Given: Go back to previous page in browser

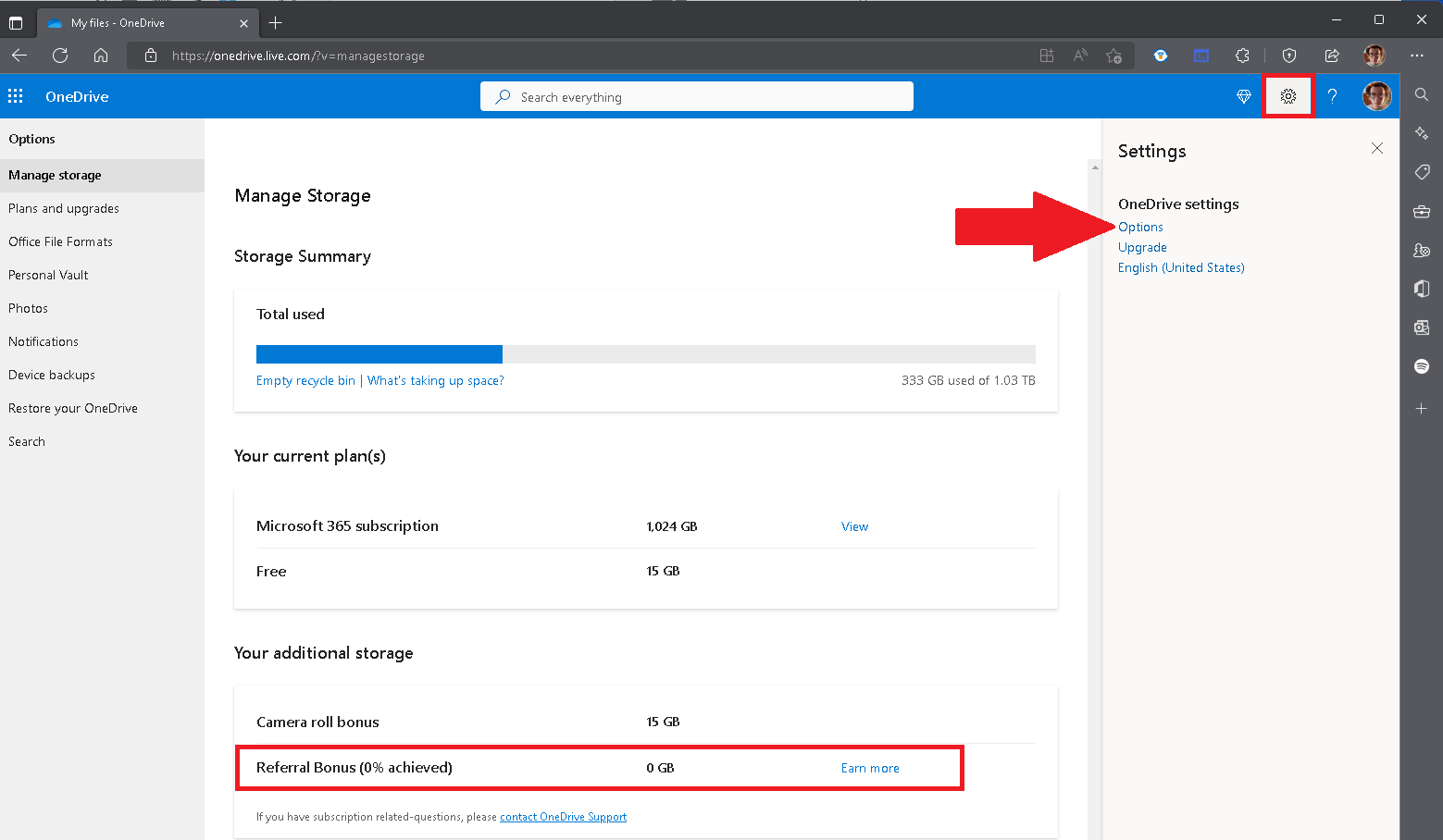Looking at the screenshot, I should click(19, 56).
